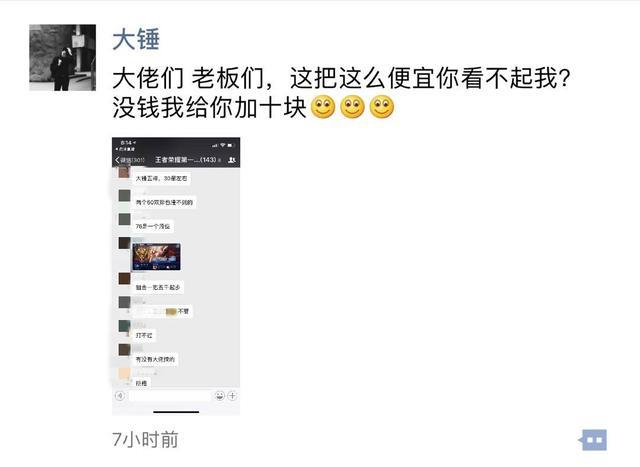Tap the 有没有大佬 message bubble
The height and width of the screenshot is (467, 640).
tap(155, 359)
